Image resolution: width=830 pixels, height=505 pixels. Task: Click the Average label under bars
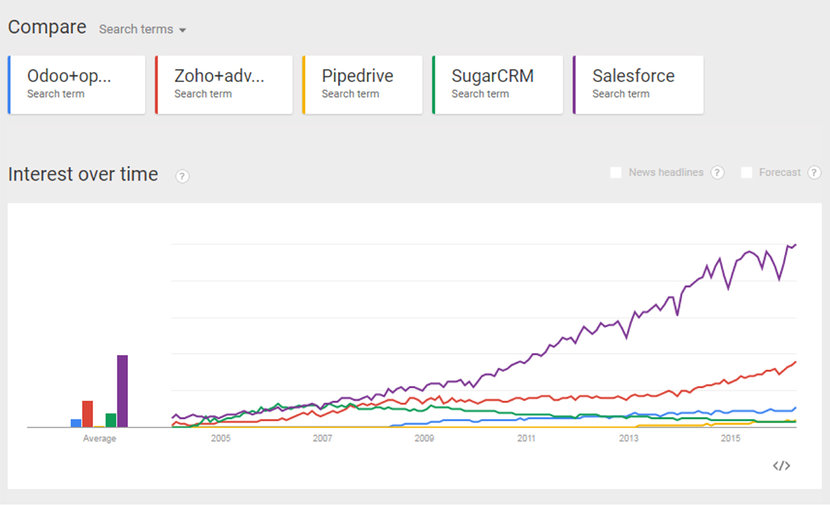coord(99,438)
